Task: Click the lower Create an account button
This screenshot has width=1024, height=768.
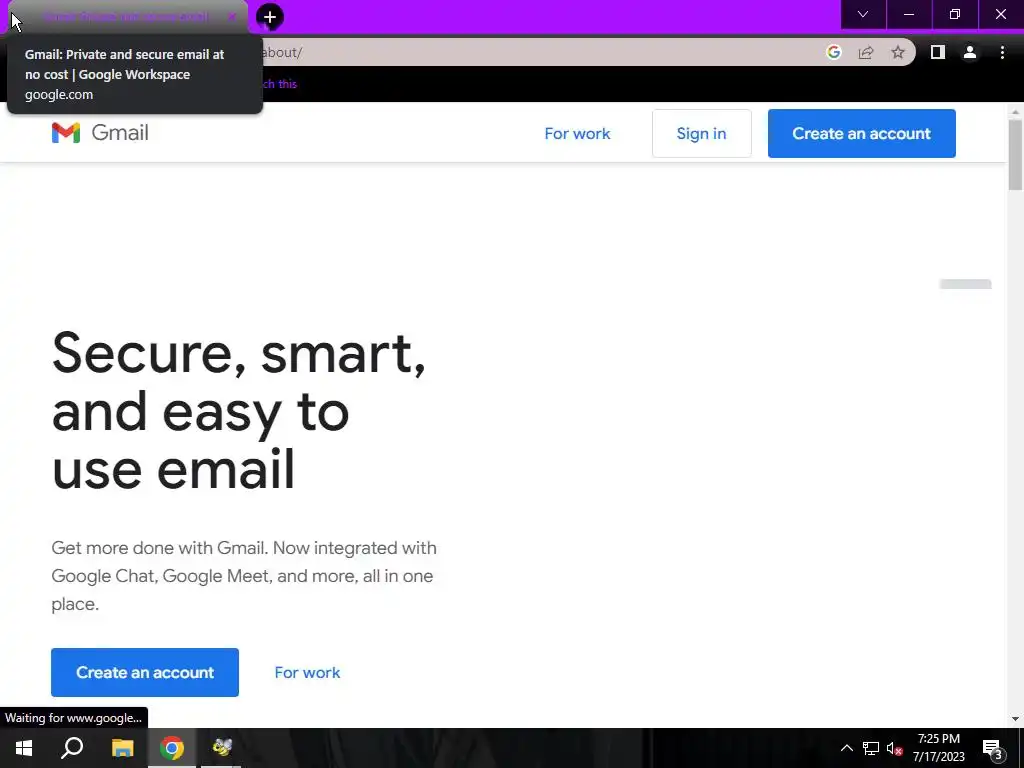Action: [x=145, y=672]
